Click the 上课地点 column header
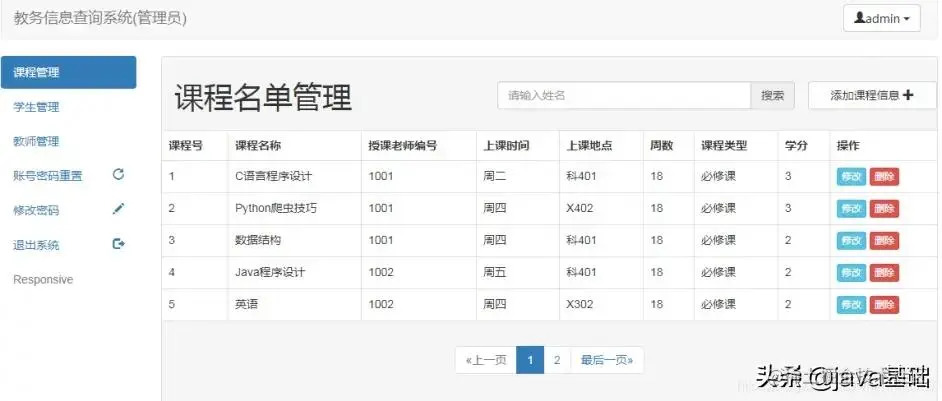The width and height of the screenshot is (942, 401). coord(589,145)
